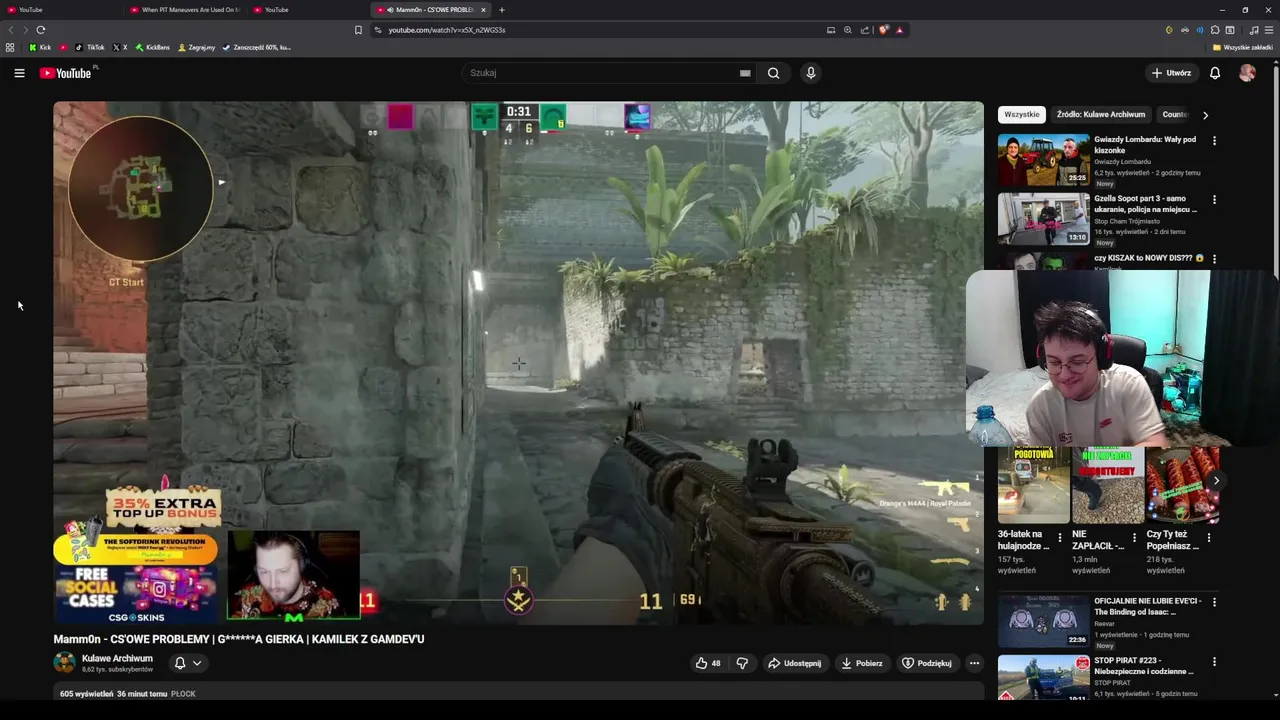Share this page via address bar icon
This screenshot has width=1280, height=720.
click(x=865, y=30)
